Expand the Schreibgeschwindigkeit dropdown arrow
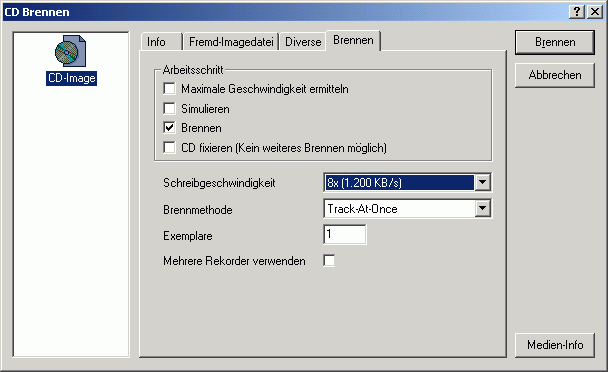 tap(482, 182)
